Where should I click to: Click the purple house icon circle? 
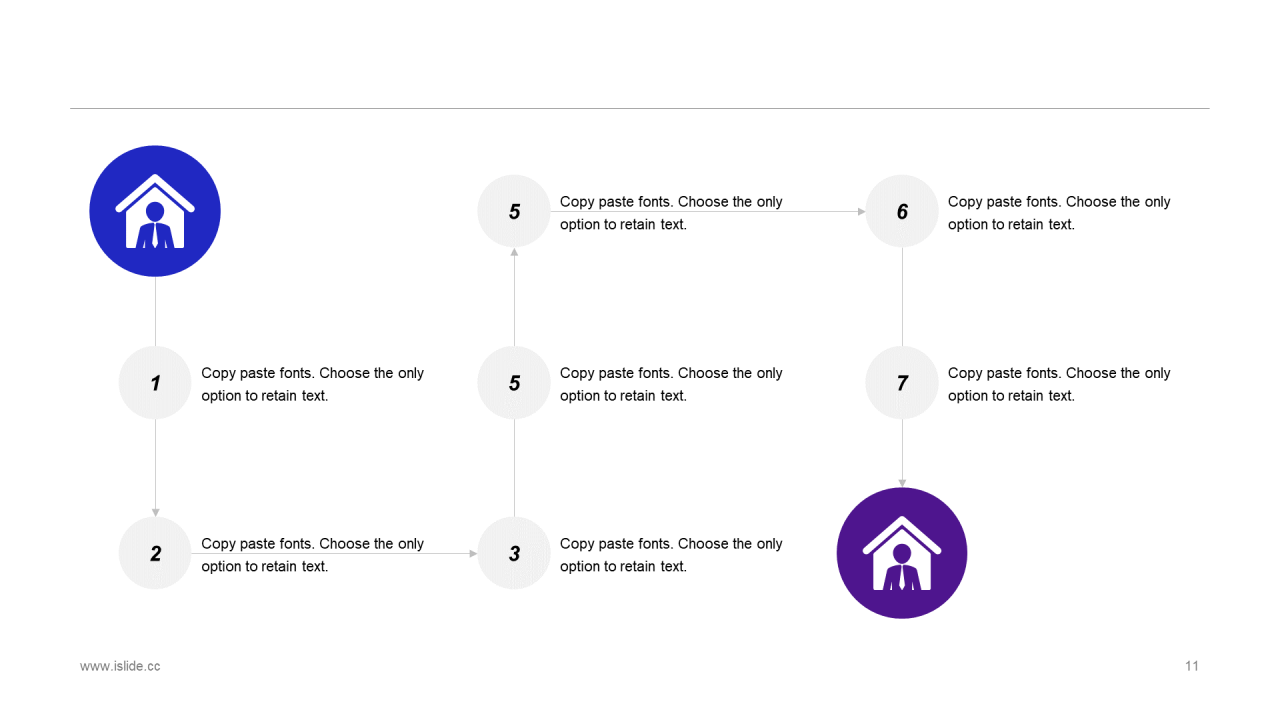click(902, 553)
